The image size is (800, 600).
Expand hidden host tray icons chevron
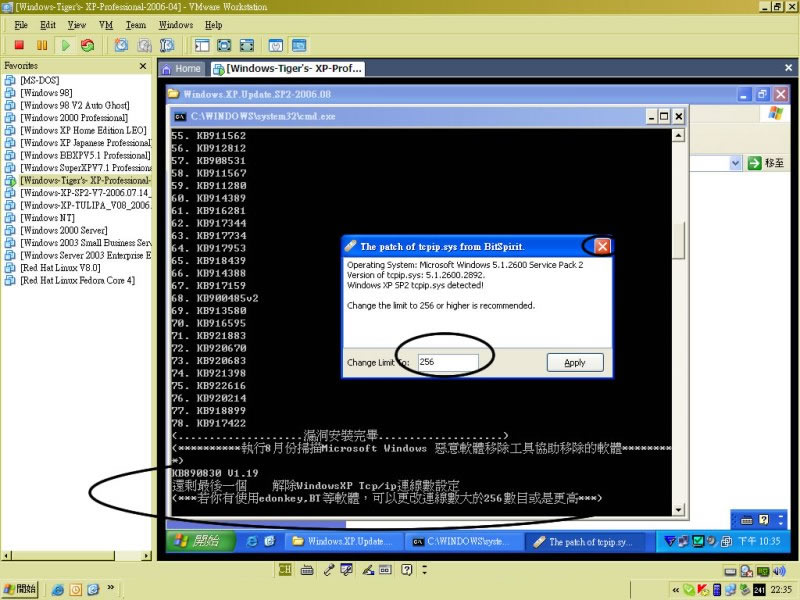click(x=676, y=590)
